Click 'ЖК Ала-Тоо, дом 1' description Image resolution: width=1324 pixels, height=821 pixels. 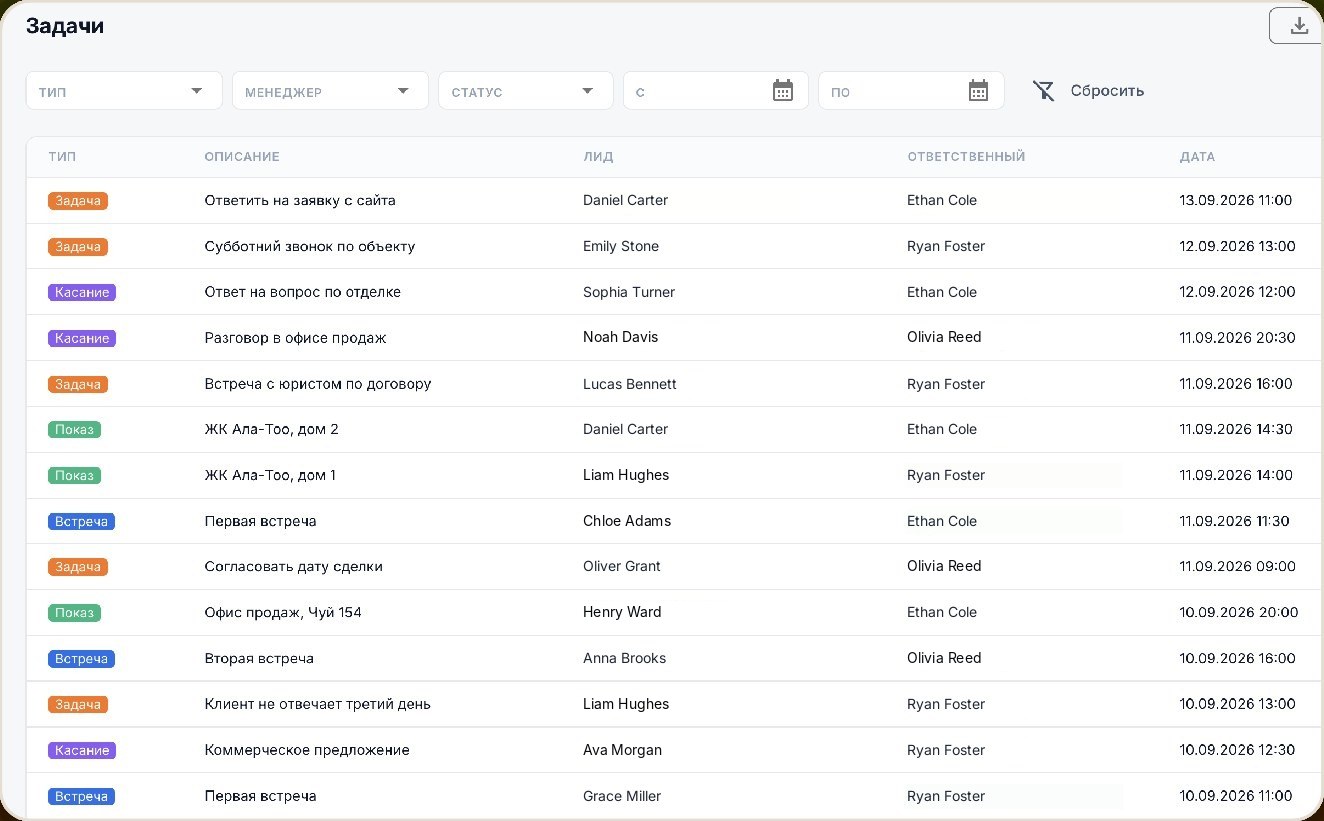tap(270, 475)
